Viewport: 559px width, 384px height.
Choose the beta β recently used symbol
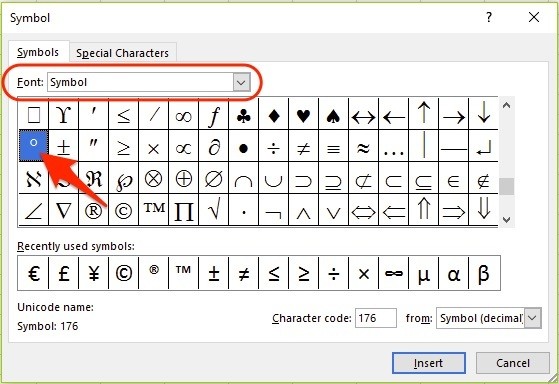click(483, 273)
